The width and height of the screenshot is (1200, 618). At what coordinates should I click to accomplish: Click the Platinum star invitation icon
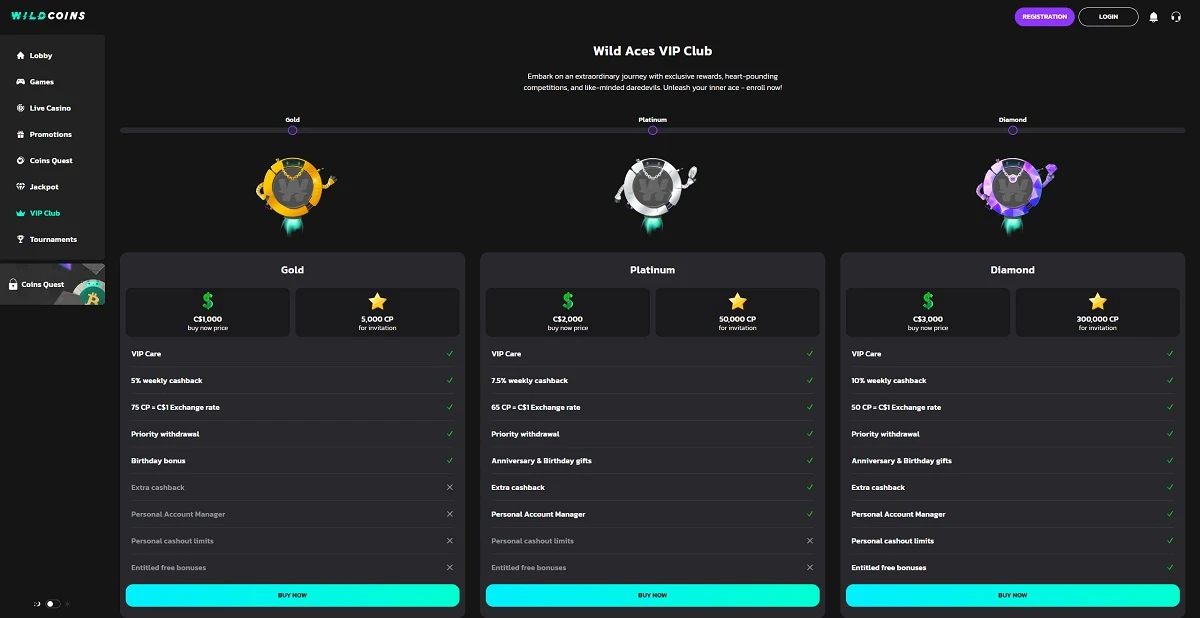738,301
